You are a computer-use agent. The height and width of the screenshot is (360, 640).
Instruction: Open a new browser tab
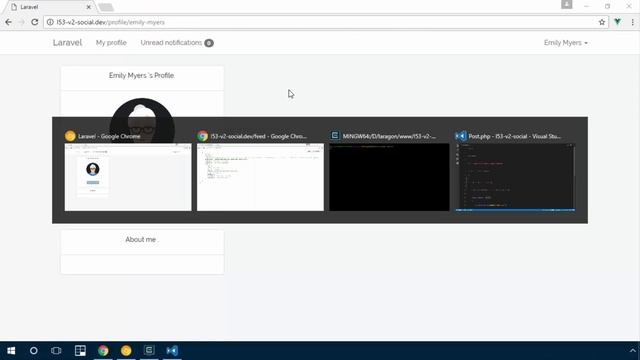pos(106,7)
